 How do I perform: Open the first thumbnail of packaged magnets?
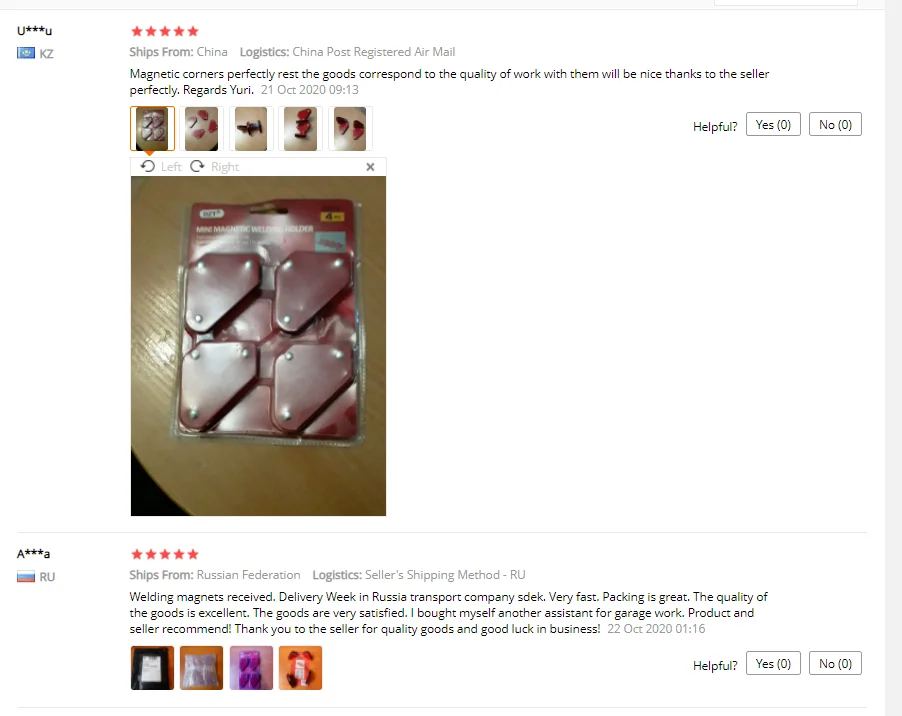[x=152, y=129]
